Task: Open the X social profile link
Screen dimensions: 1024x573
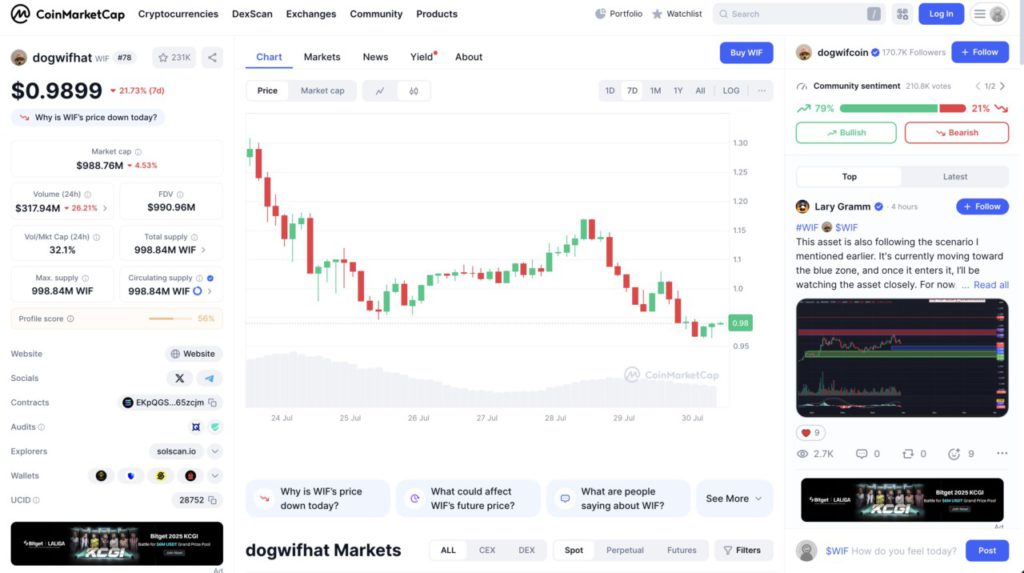Action: 180,378
